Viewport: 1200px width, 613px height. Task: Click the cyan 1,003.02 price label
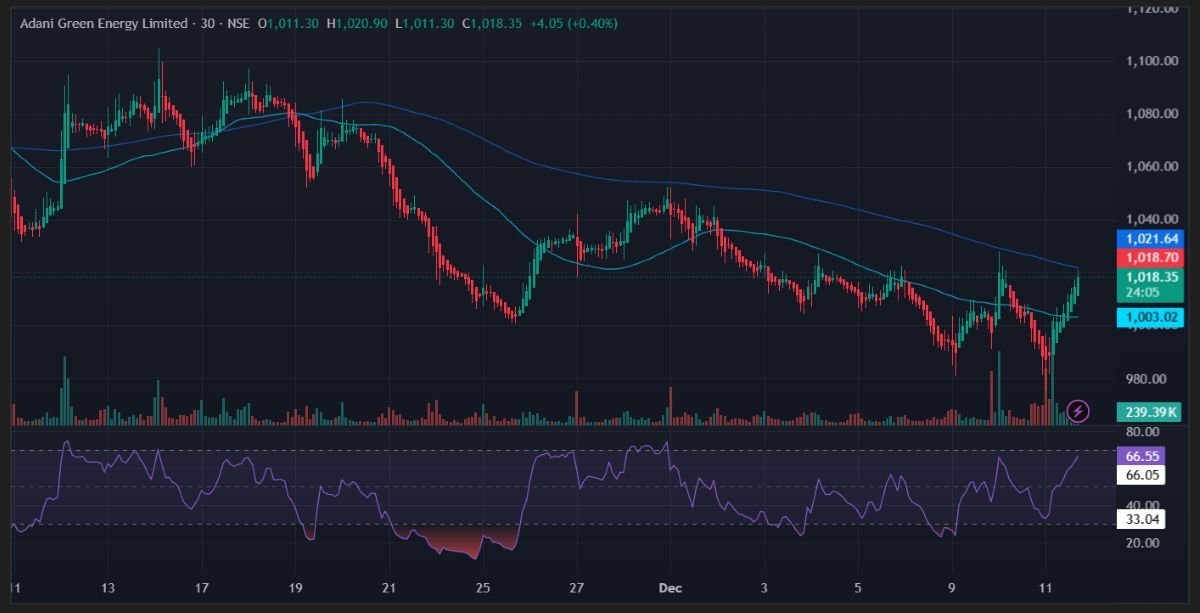point(1151,316)
